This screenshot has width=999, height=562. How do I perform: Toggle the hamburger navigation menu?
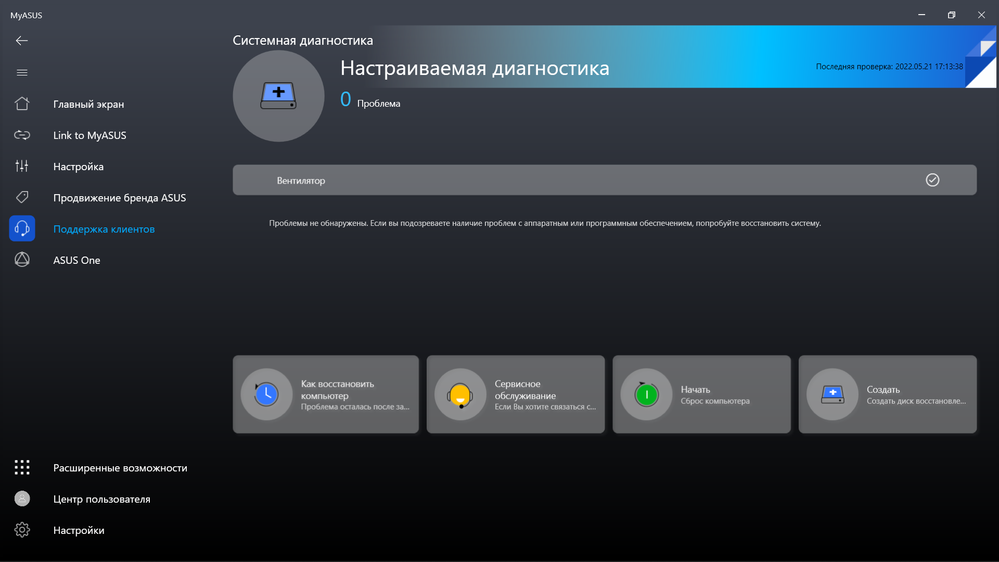pos(22,73)
